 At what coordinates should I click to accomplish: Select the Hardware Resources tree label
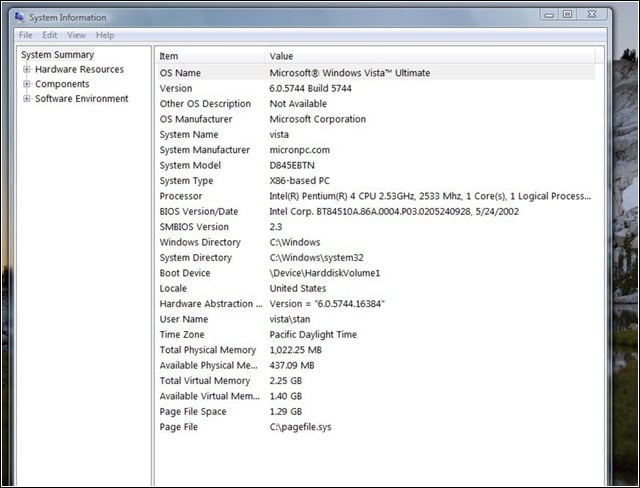pos(79,69)
